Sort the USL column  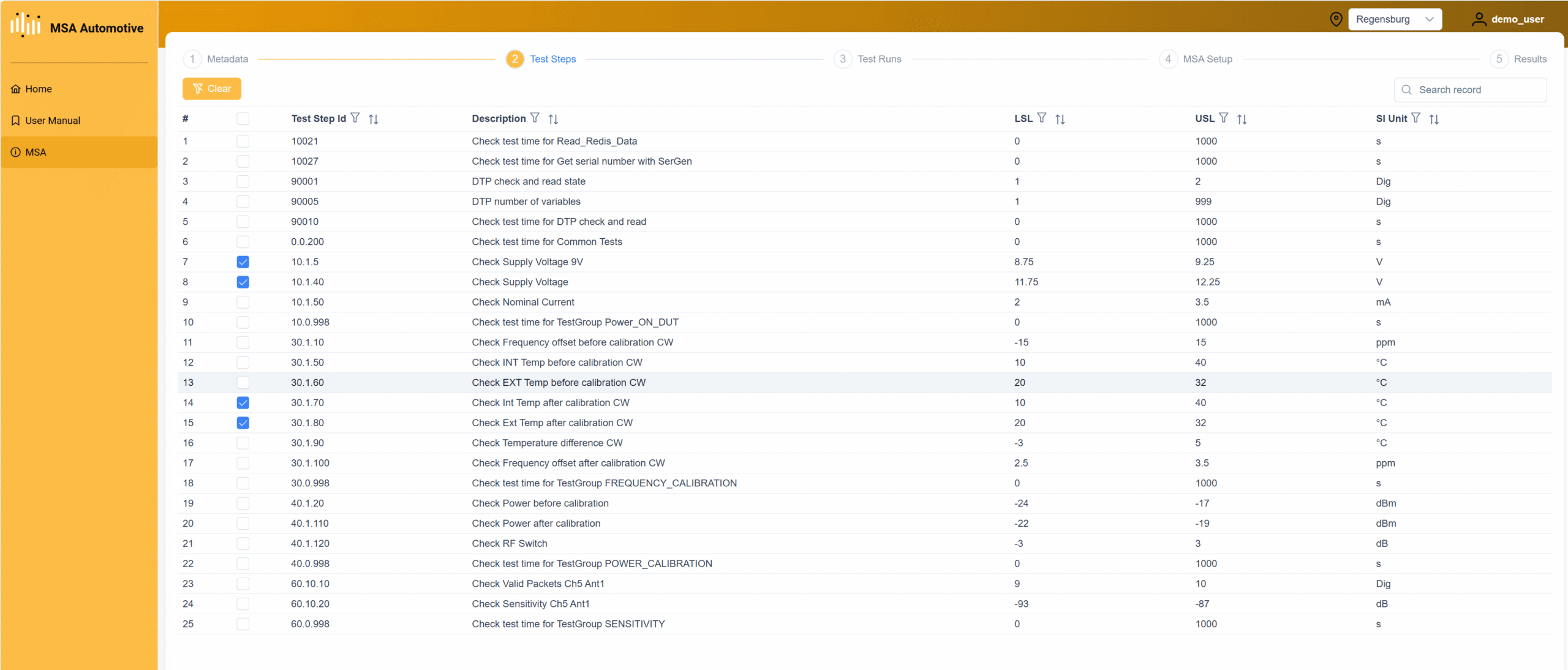click(x=1242, y=119)
